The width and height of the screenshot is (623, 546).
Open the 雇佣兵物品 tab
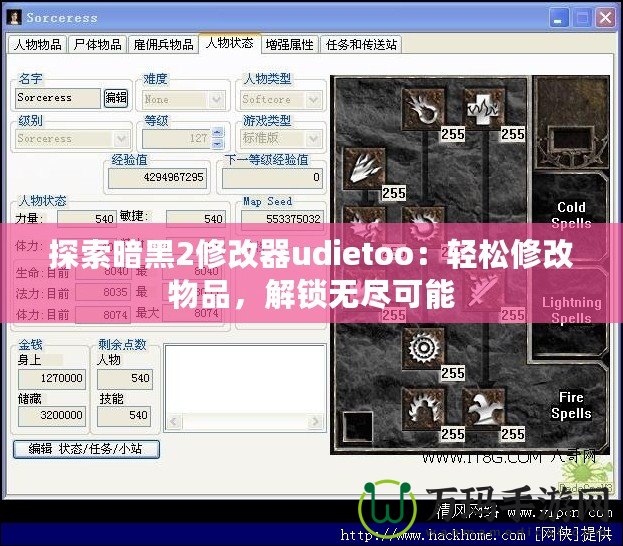point(163,45)
